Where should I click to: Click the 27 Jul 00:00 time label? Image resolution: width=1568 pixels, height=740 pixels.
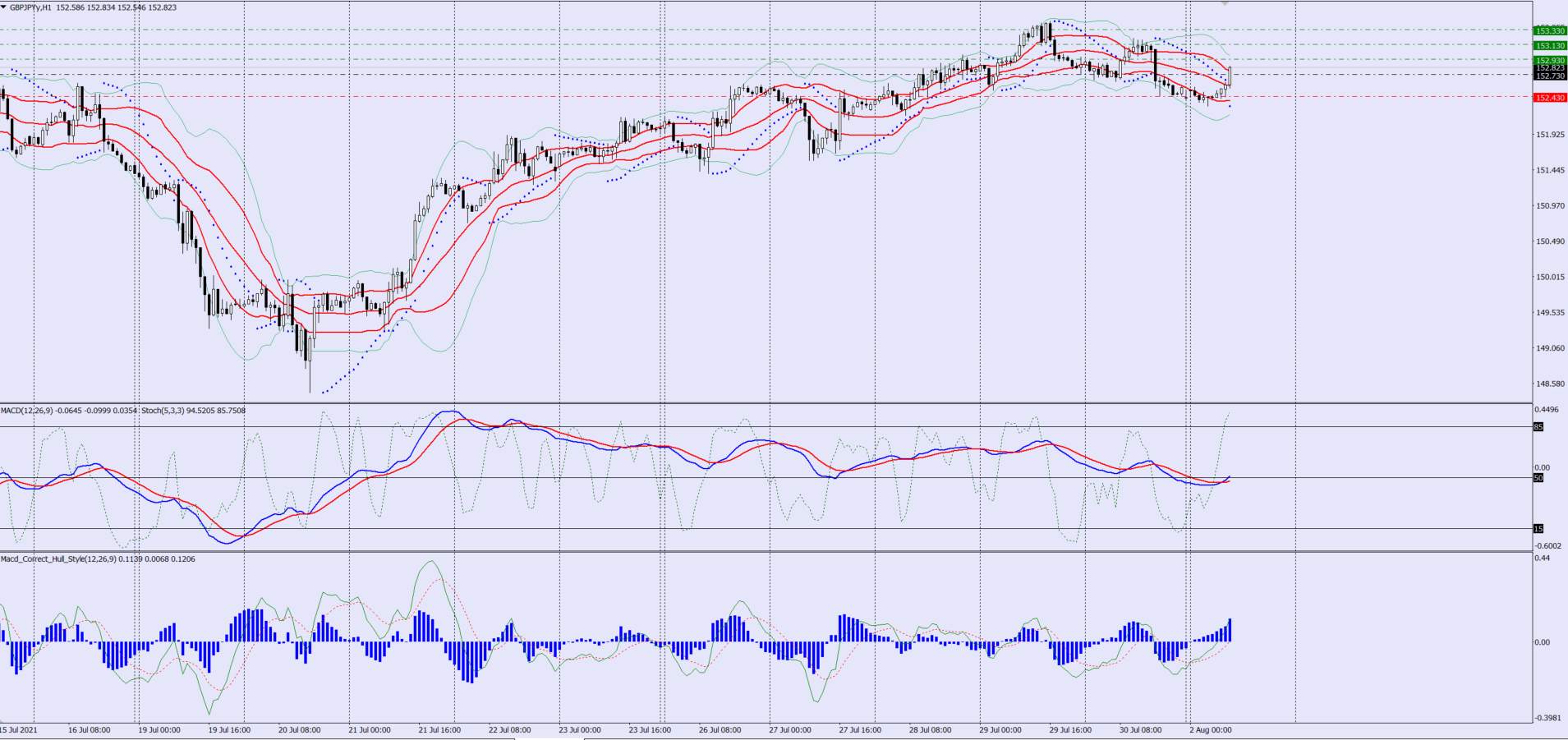coord(790,729)
